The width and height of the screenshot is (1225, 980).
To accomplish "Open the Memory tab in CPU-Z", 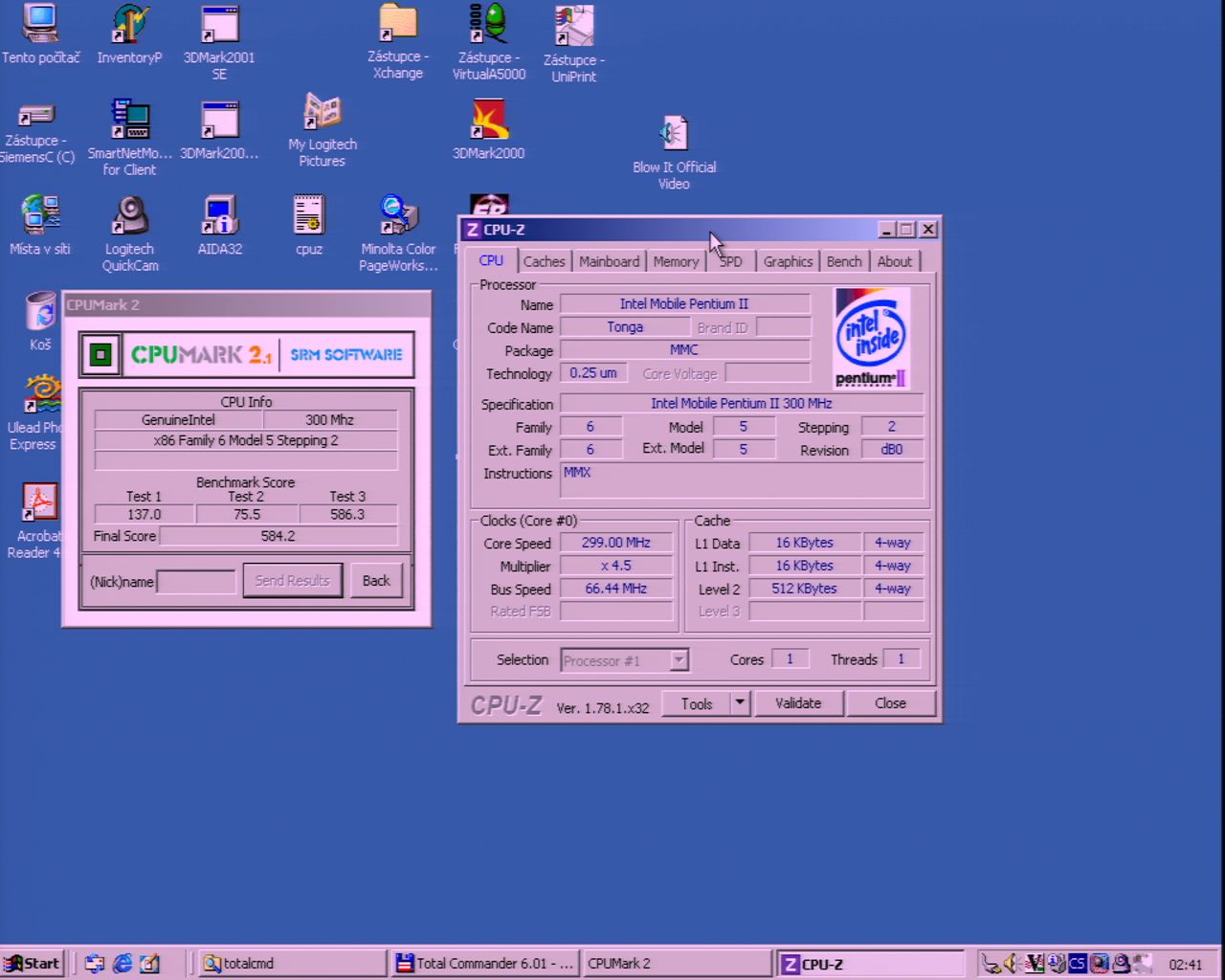I will tap(676, 261).
